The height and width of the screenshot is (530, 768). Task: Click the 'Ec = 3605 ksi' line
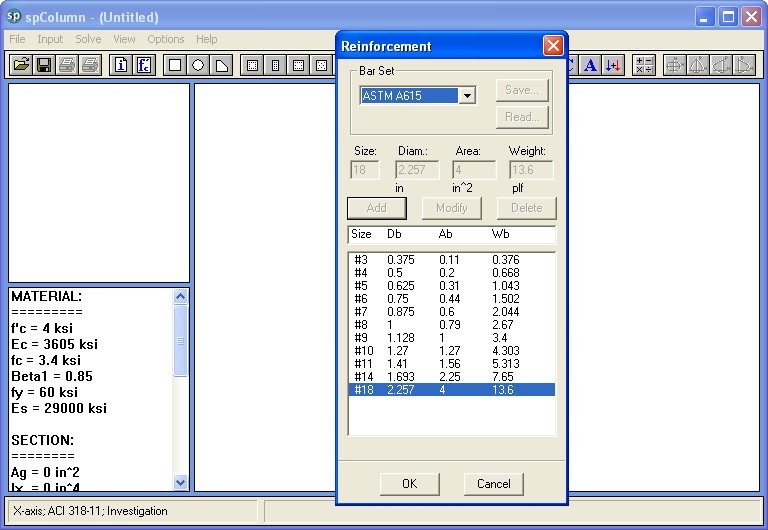54,344
